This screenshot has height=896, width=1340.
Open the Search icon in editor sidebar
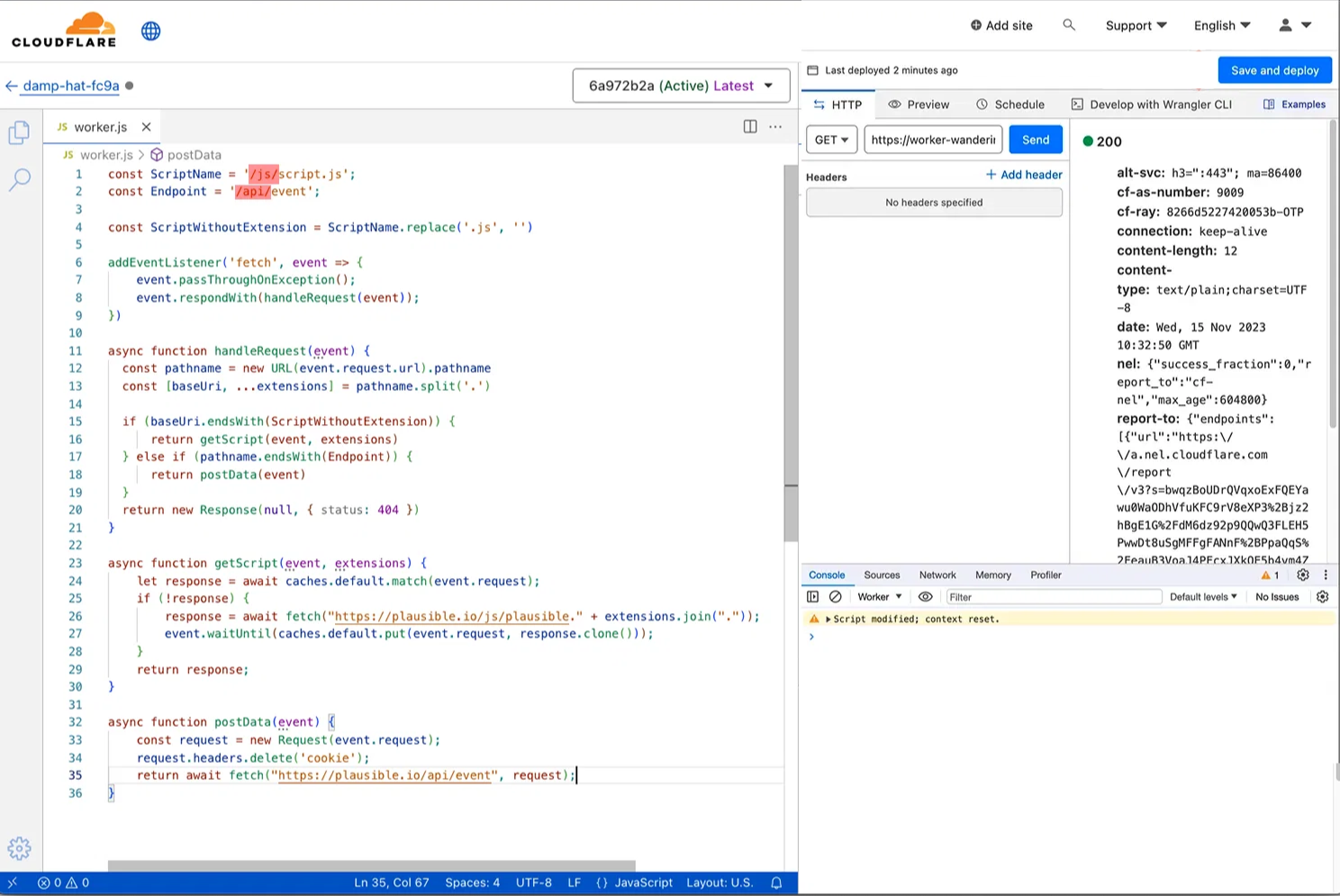[x=19, y=179]
